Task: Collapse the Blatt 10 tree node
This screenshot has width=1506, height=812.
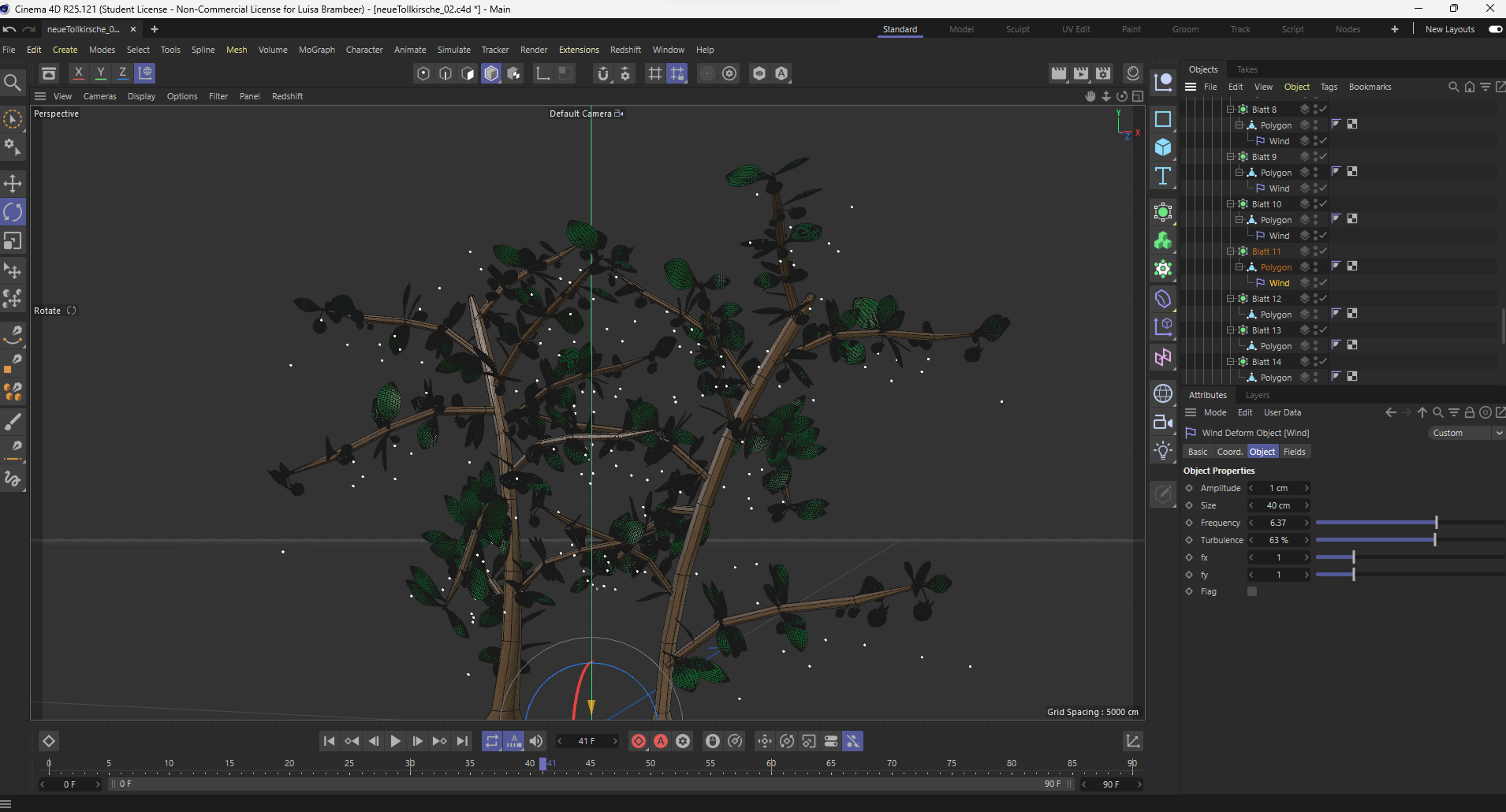Action: coord(1230,204)
